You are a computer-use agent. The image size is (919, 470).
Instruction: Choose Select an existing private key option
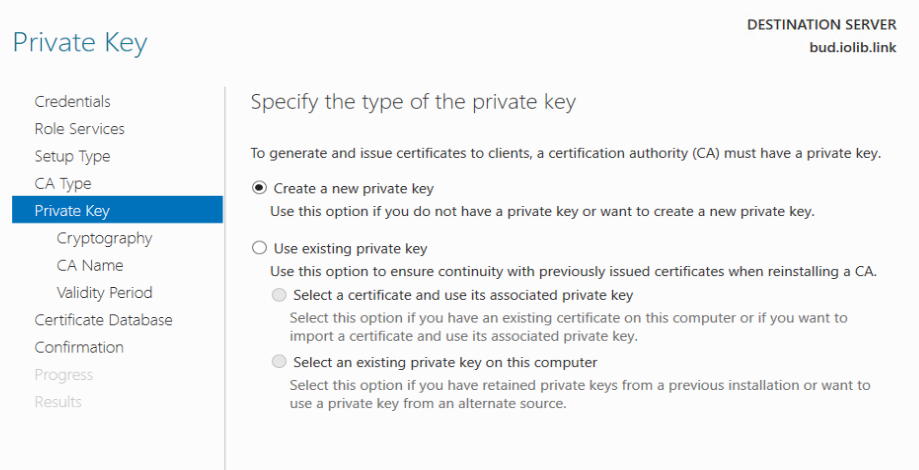click(279, 362)
